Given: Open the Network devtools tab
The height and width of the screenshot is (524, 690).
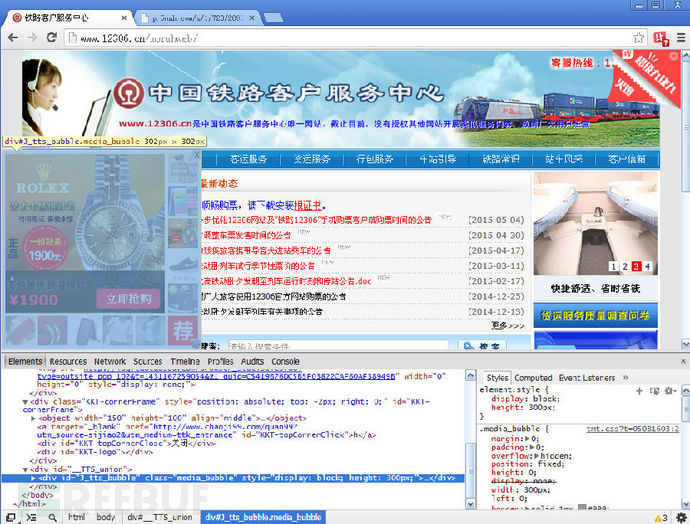Looking at the screenshot, I should tap(110, 361).
